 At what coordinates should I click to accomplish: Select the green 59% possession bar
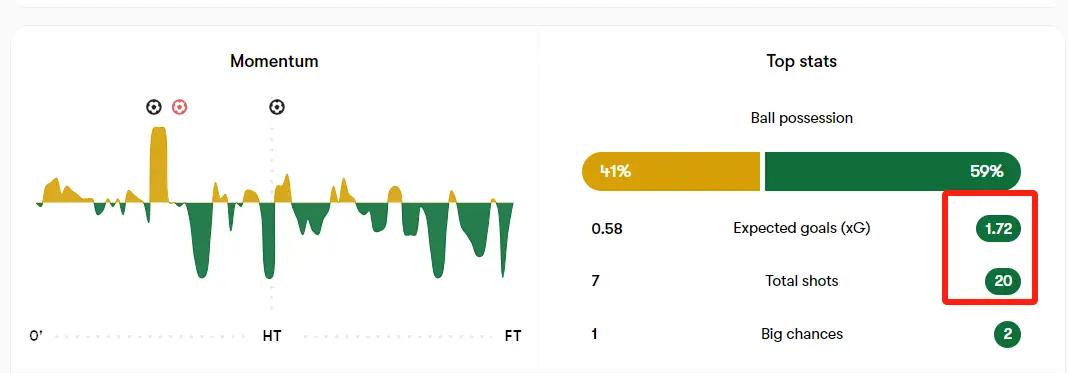tap(893, 171)
